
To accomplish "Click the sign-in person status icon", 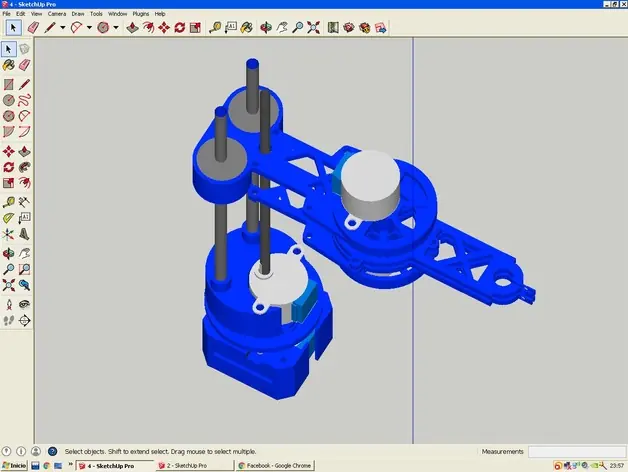I will 36,451.
